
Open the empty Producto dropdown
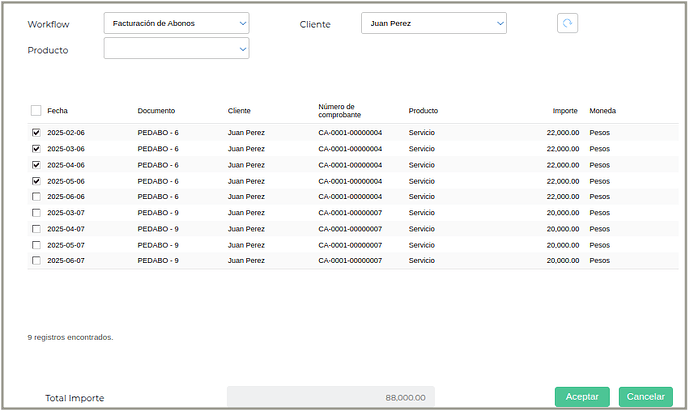coord(176,48)
